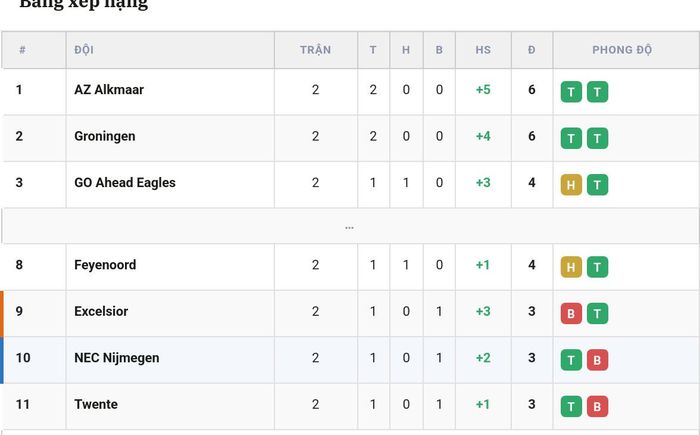Select the Twente team name

96,404
